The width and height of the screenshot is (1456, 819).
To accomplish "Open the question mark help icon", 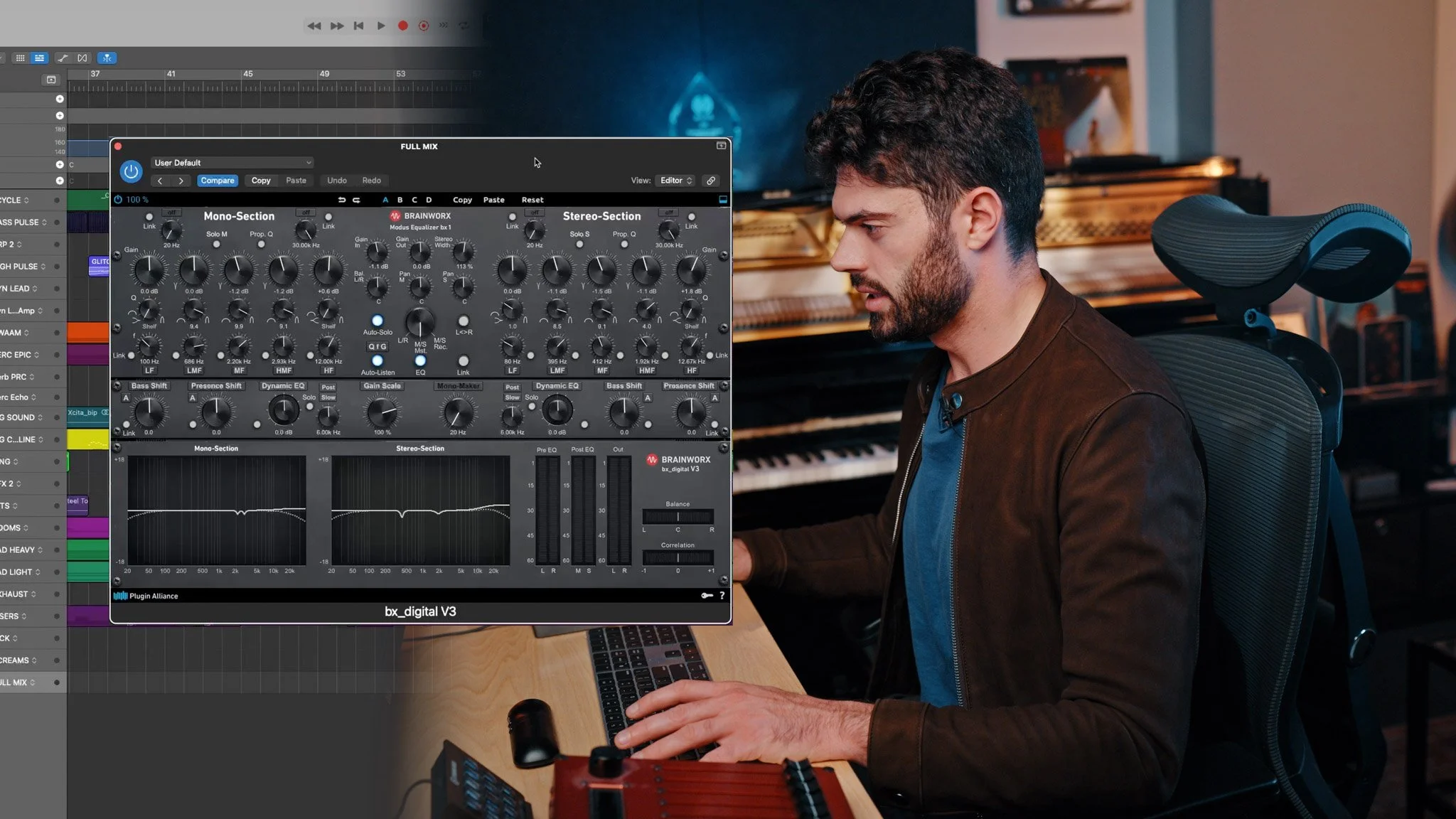I will [722, 596].
